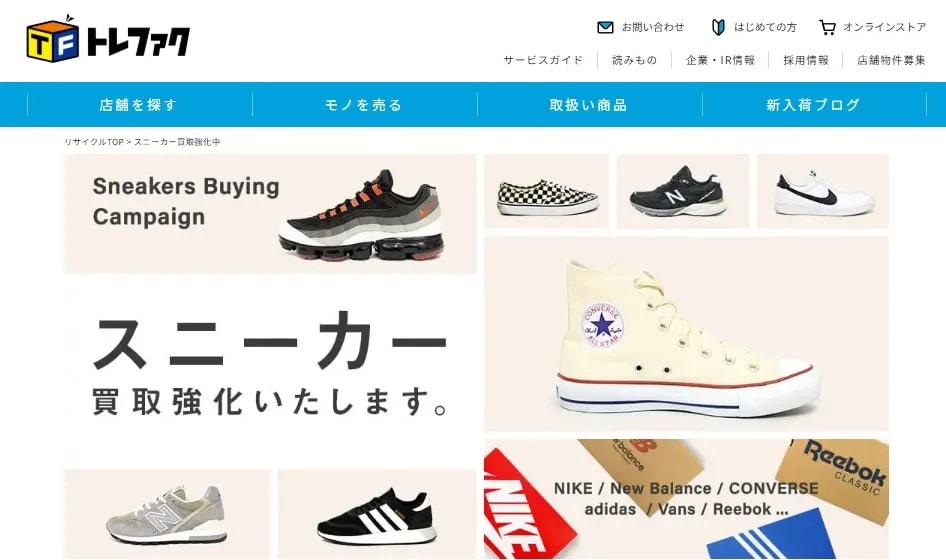This screenshot has width=946, height=560.
Task: Click the beginner mark icon beside はじめての方
Action: tap(718, 27)
